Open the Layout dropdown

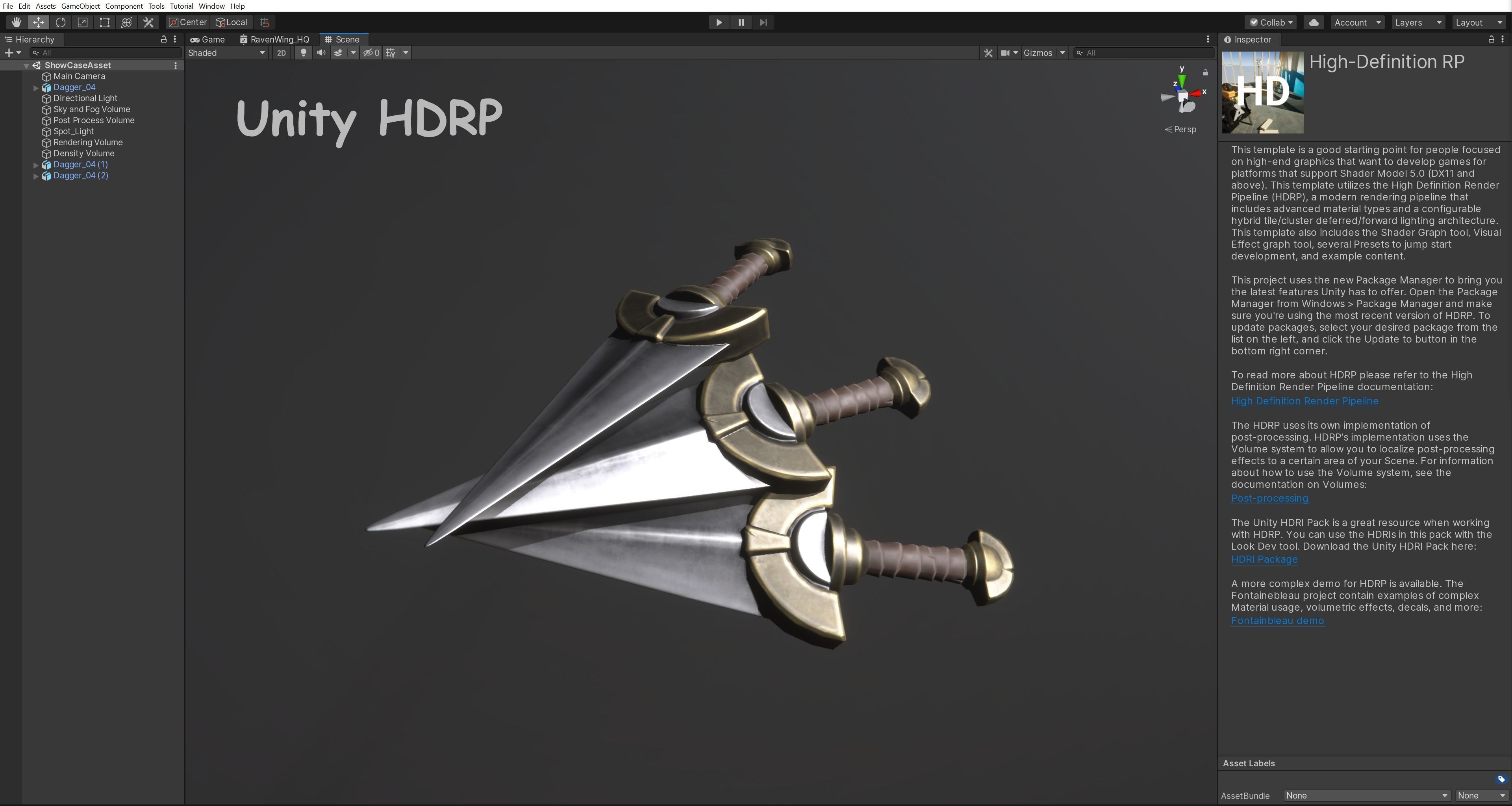[1479, 22]
